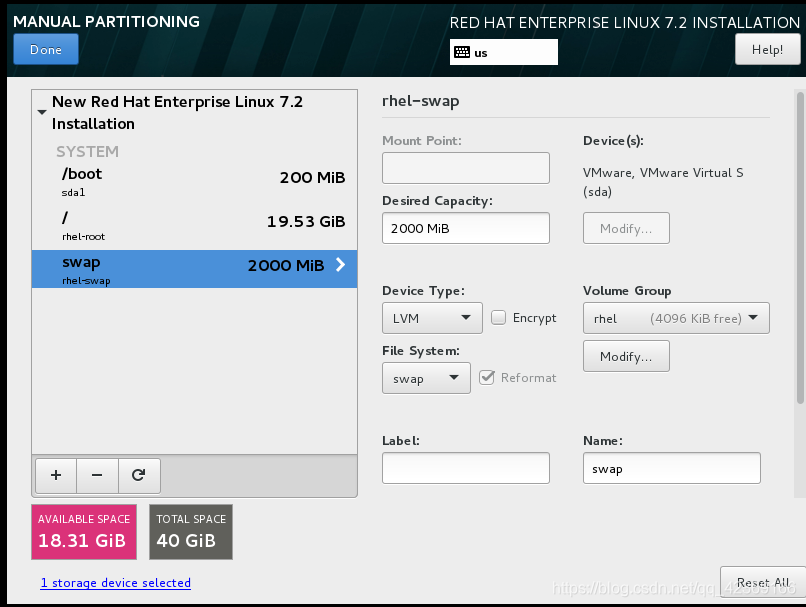Click the Mount Point input field
Screen dimensions: 806x607
(466, 168)
